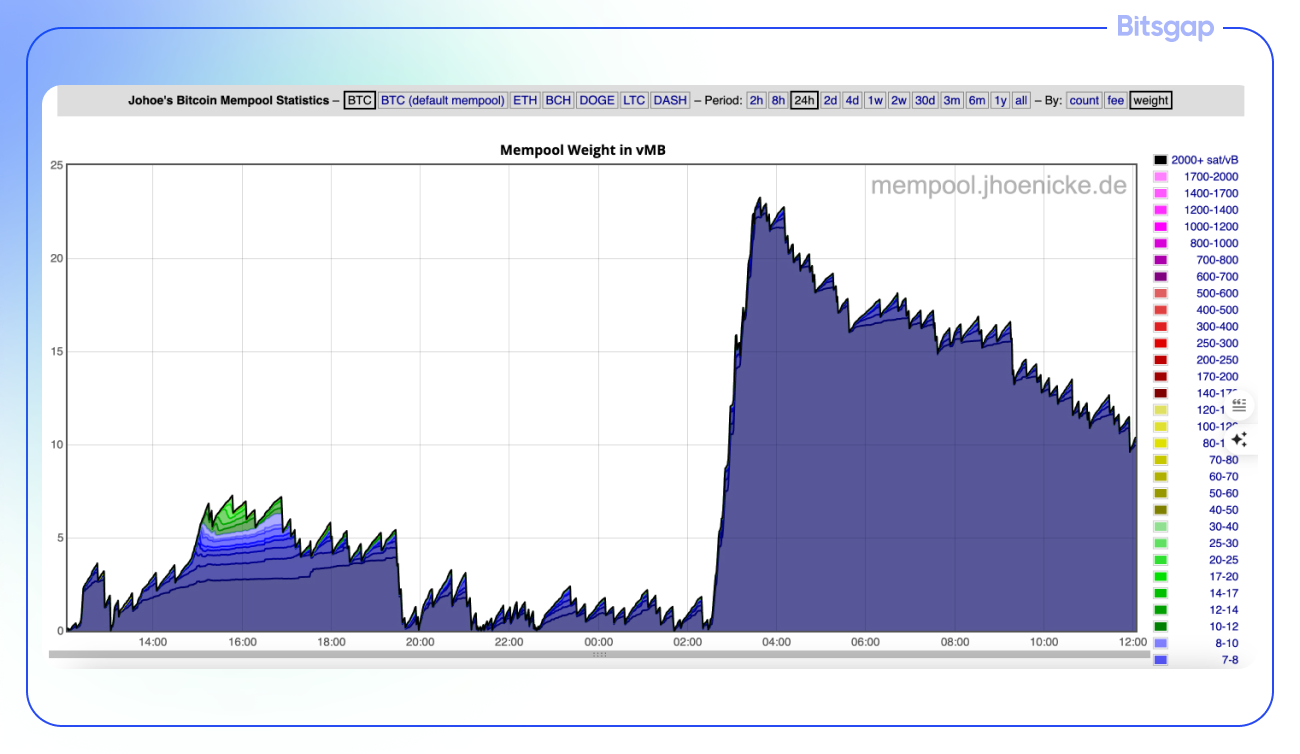Set period to 2w

(899, 100)
